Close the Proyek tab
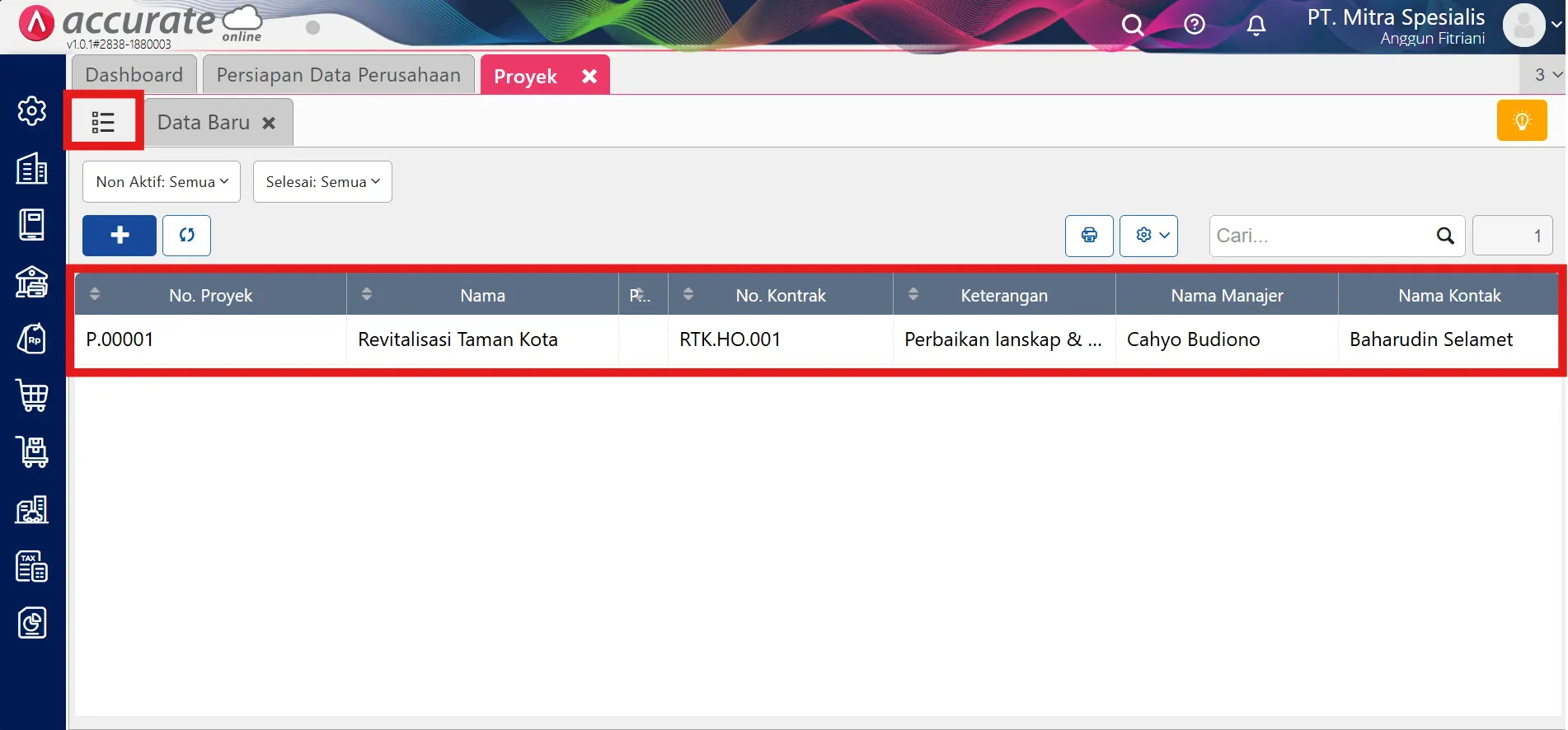This screenshot has width=1568, height=730. [589, 76]
